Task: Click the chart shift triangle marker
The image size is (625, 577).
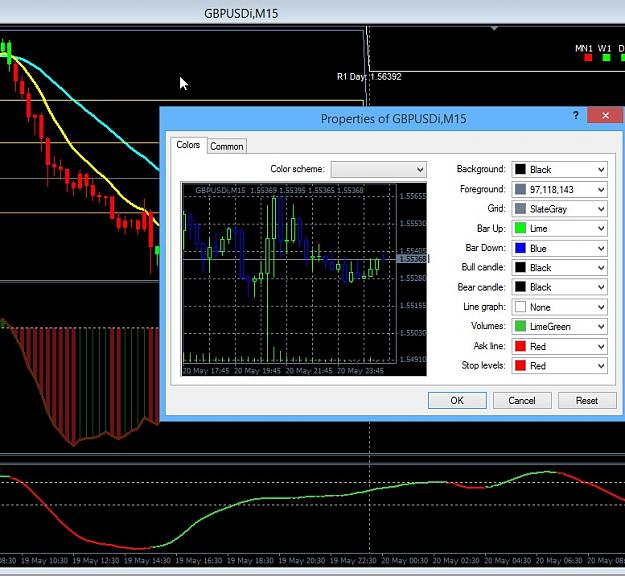Action: click(x=494, y=29)
